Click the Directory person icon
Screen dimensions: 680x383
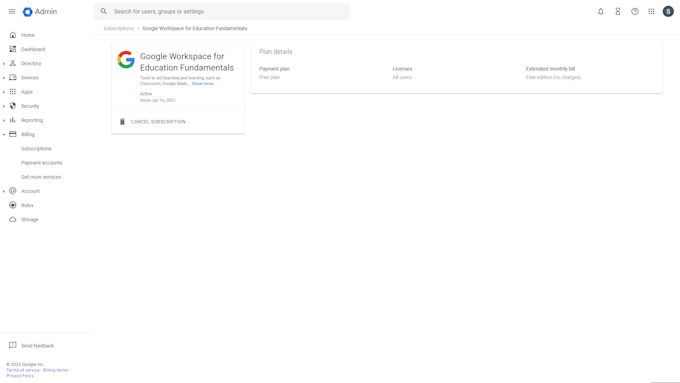coord(13,63)
